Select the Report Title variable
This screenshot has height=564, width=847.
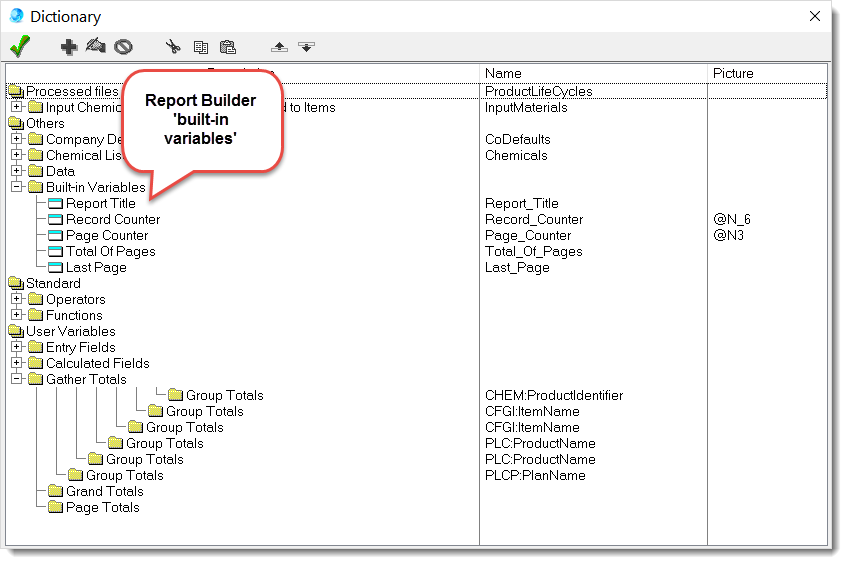pyautogui.click(x=100, y=203)
